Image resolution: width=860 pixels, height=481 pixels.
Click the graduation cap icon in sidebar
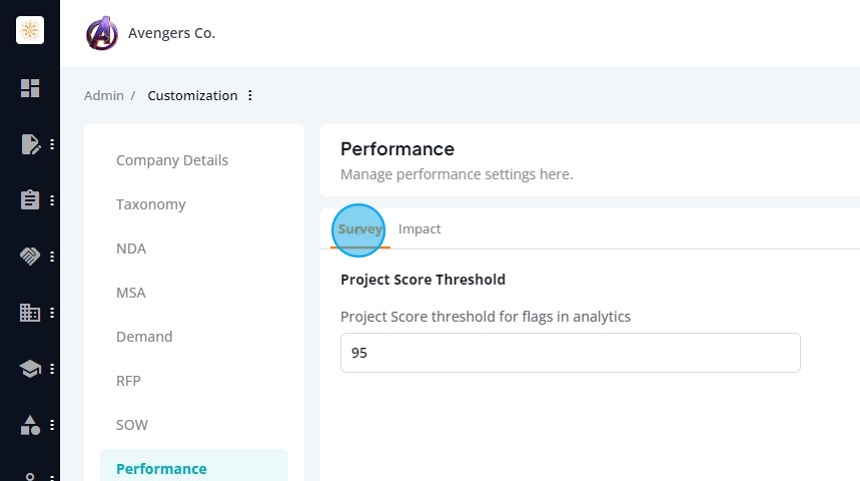tap(30, 369)
